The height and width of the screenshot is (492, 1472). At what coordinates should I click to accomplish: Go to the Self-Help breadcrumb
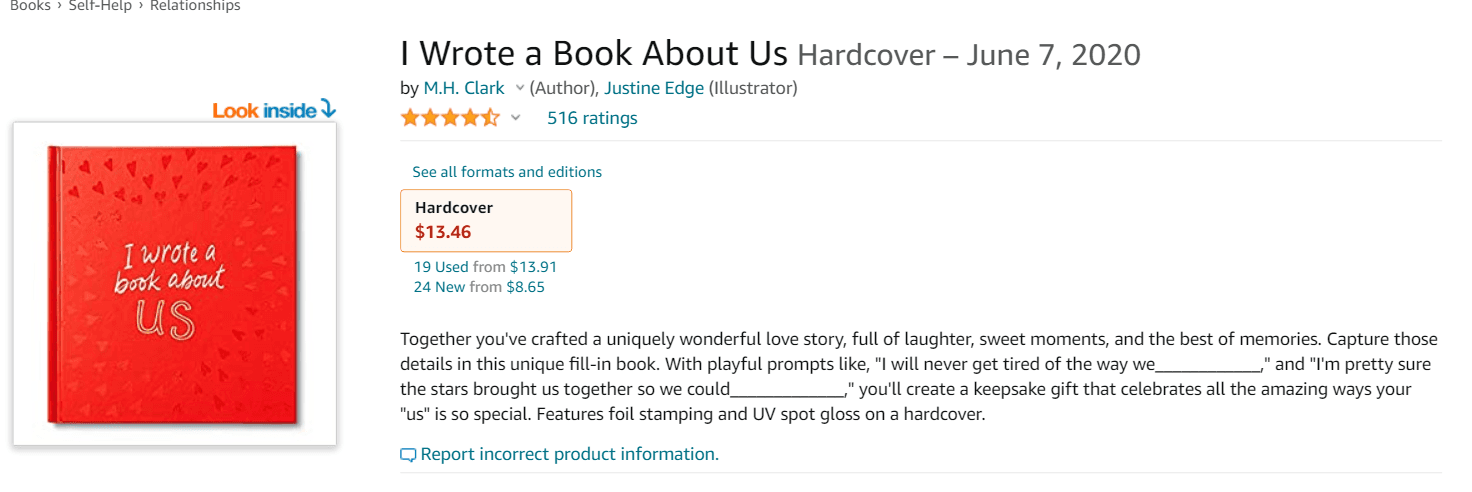[x=101, y=6]
